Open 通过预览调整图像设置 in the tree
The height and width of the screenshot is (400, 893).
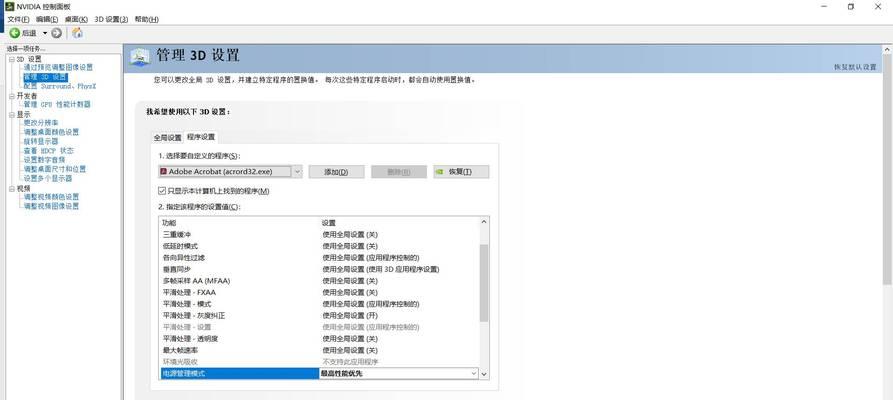point(58,67)
